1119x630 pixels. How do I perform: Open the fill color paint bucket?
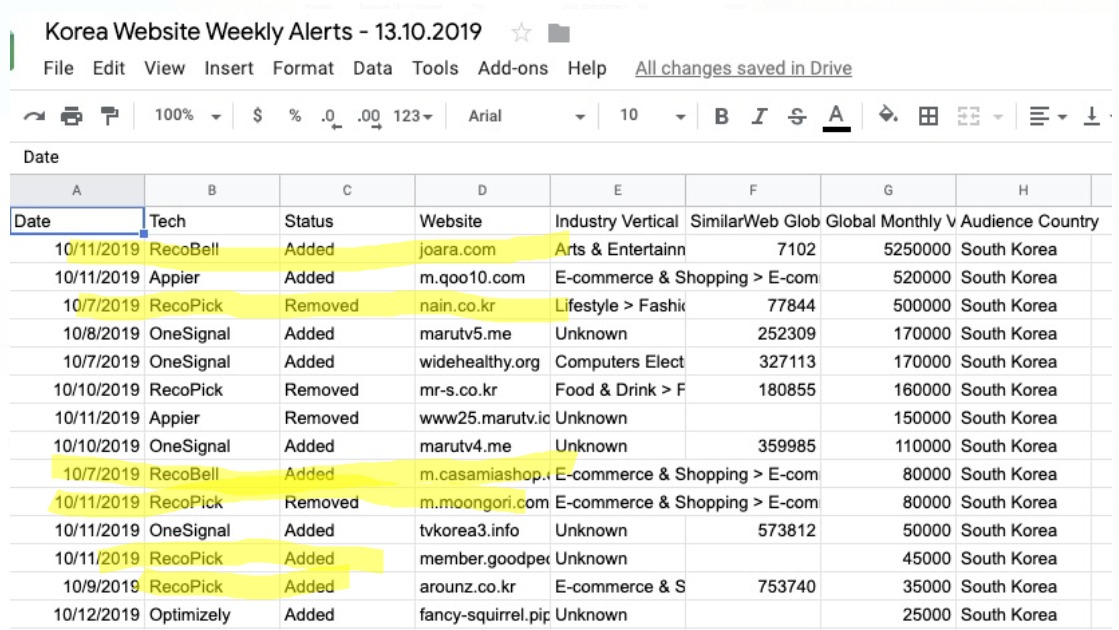887,116
